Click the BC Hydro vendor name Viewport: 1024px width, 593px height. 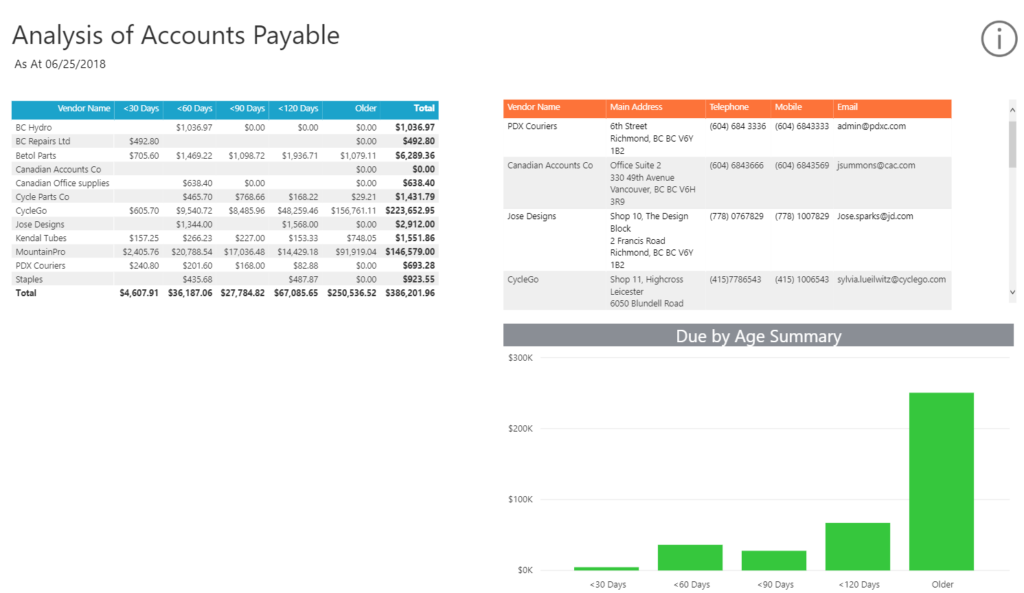[32, 126]
